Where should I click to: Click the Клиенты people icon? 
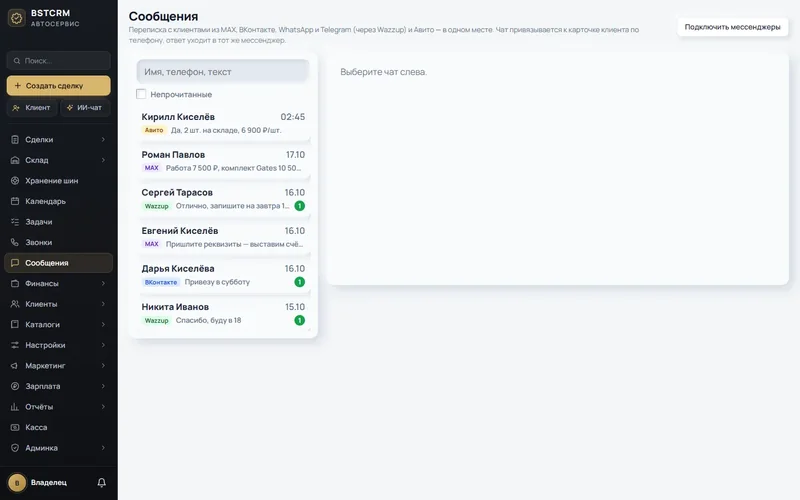pyautogui.click(x=15, y=304)
